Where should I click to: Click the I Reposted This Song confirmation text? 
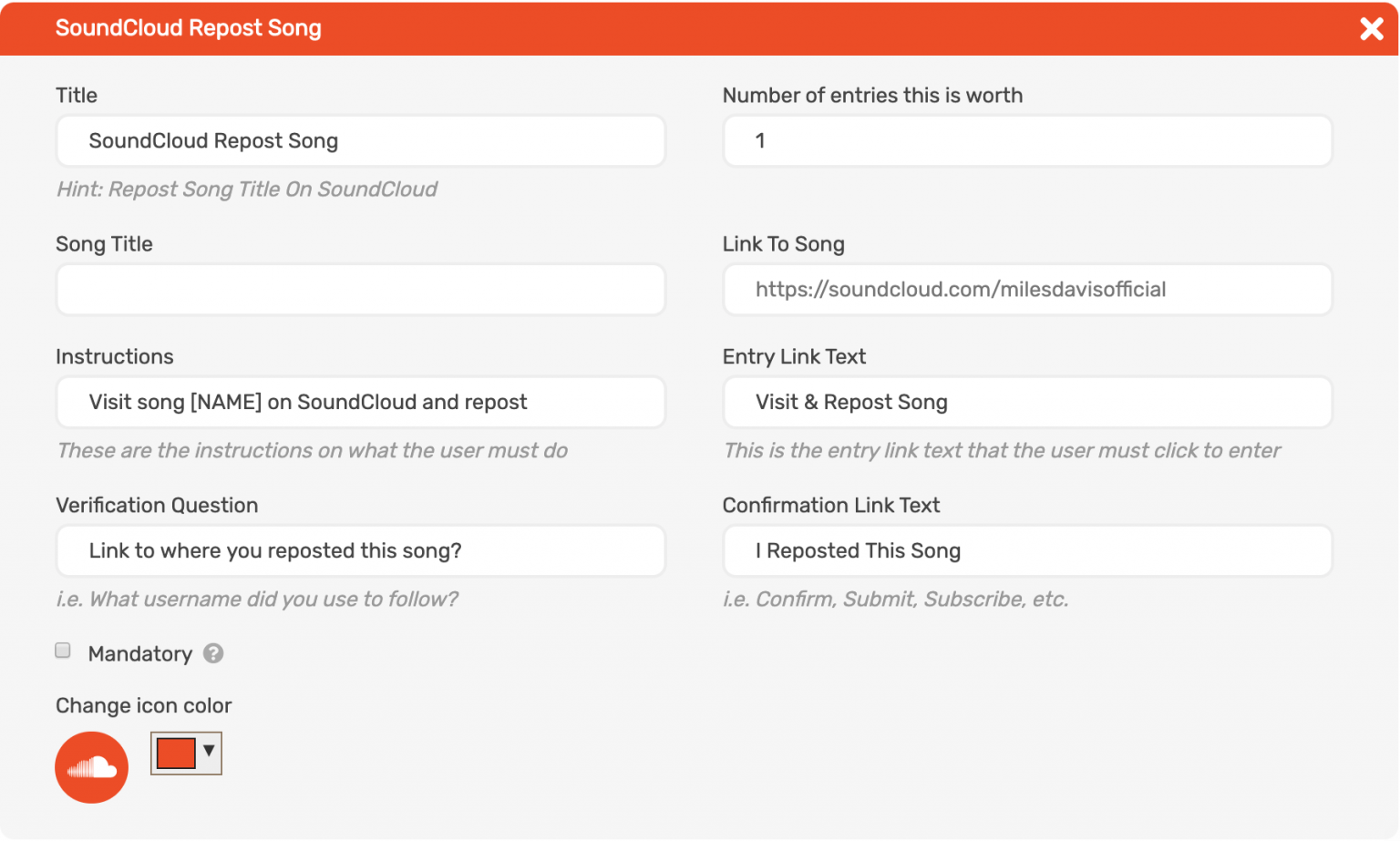857,550
